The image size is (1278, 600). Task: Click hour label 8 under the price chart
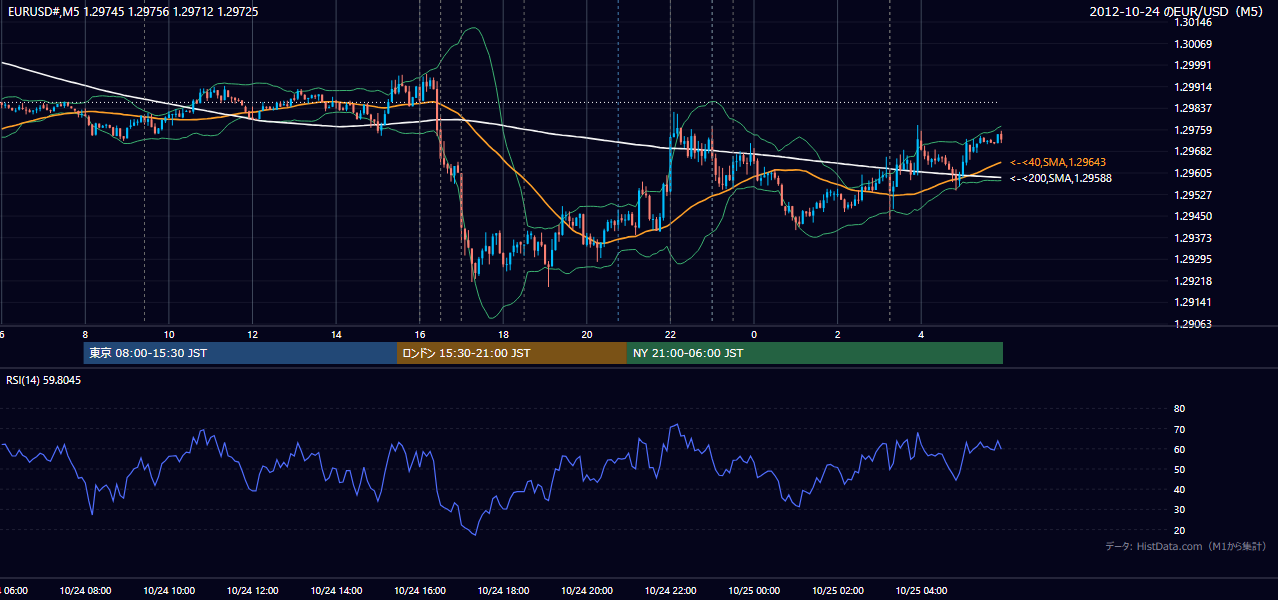tap(85, 335)
